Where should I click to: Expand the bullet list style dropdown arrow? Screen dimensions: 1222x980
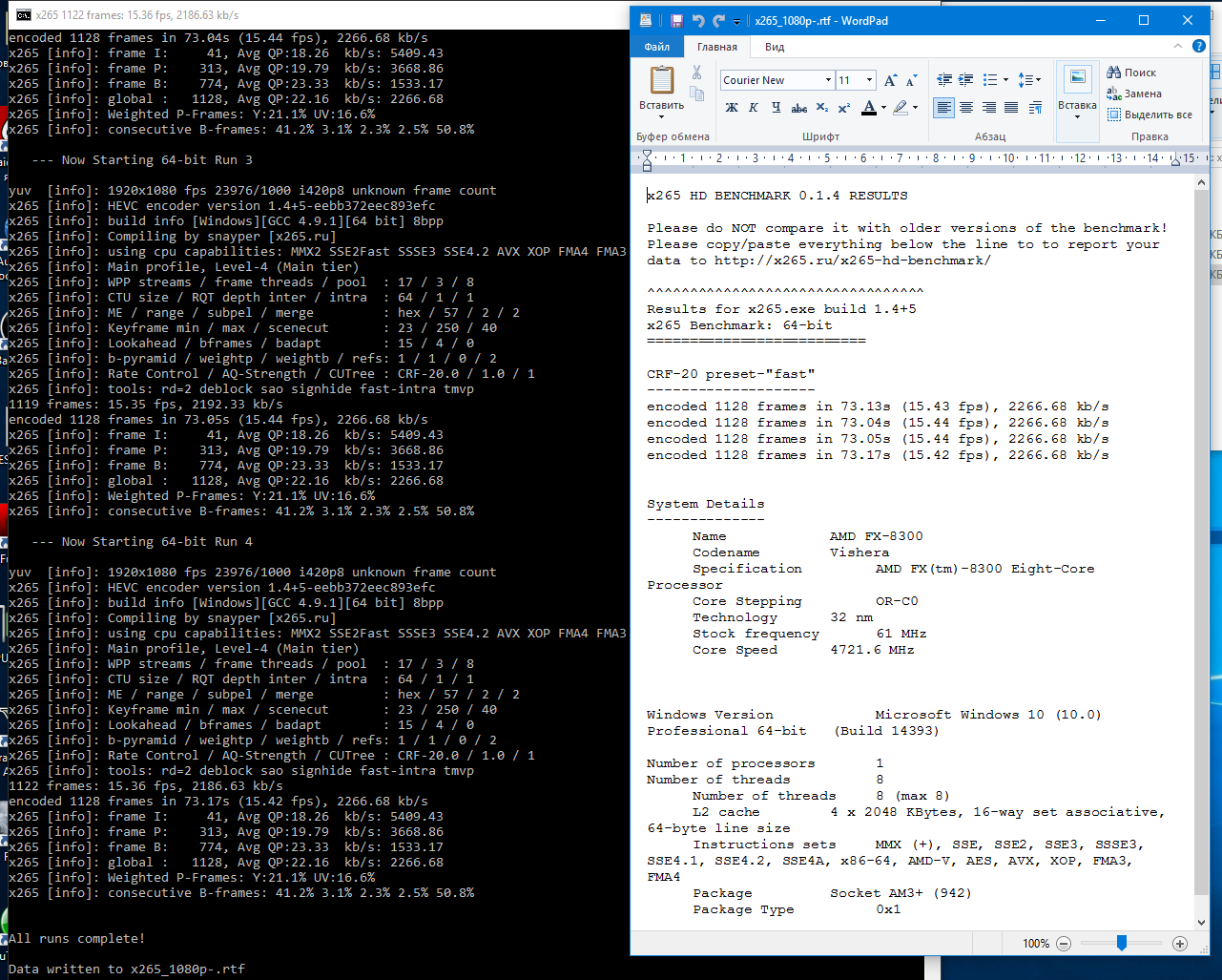click(x=1005, y=80)
